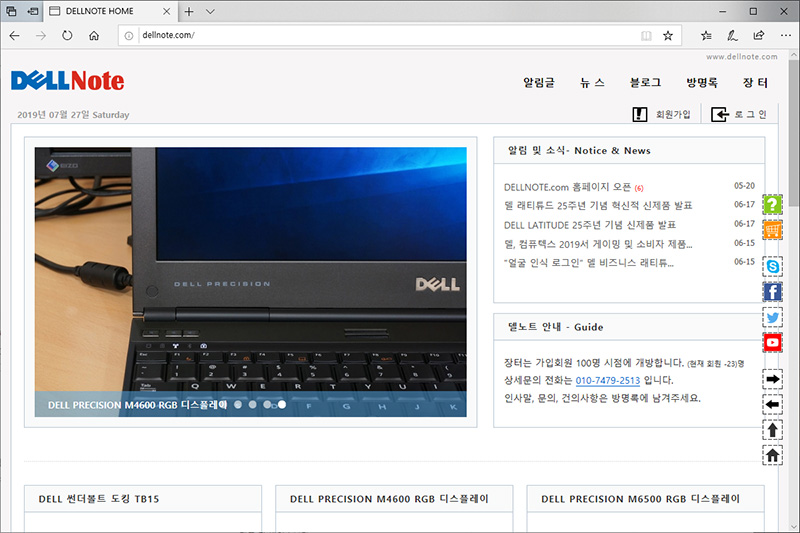
Task: Click the Twitter sidebar icon
Action: point(772,317)
